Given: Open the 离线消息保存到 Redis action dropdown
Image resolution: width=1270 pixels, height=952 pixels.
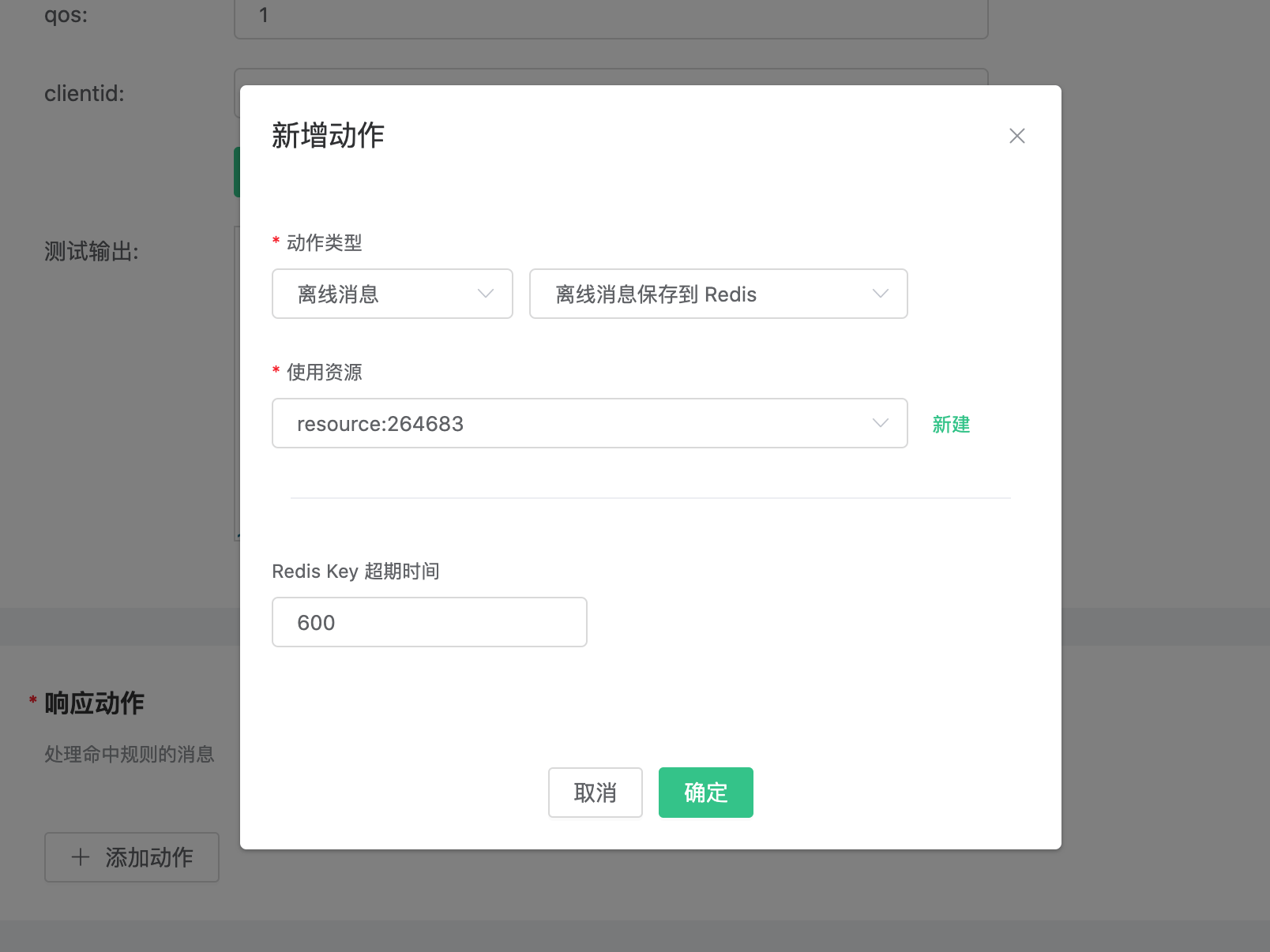Looking at the screenshot, I should coord(718,294).
